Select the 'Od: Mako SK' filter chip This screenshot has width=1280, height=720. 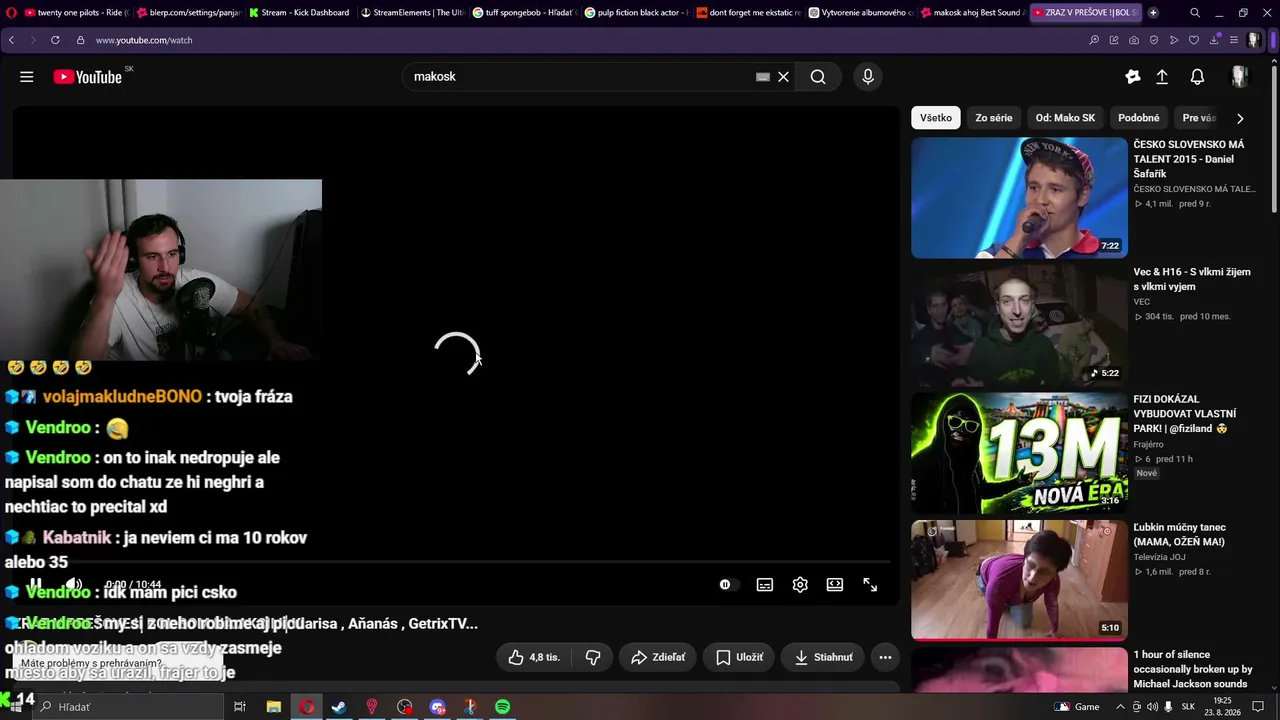(x=1065, y=118)
